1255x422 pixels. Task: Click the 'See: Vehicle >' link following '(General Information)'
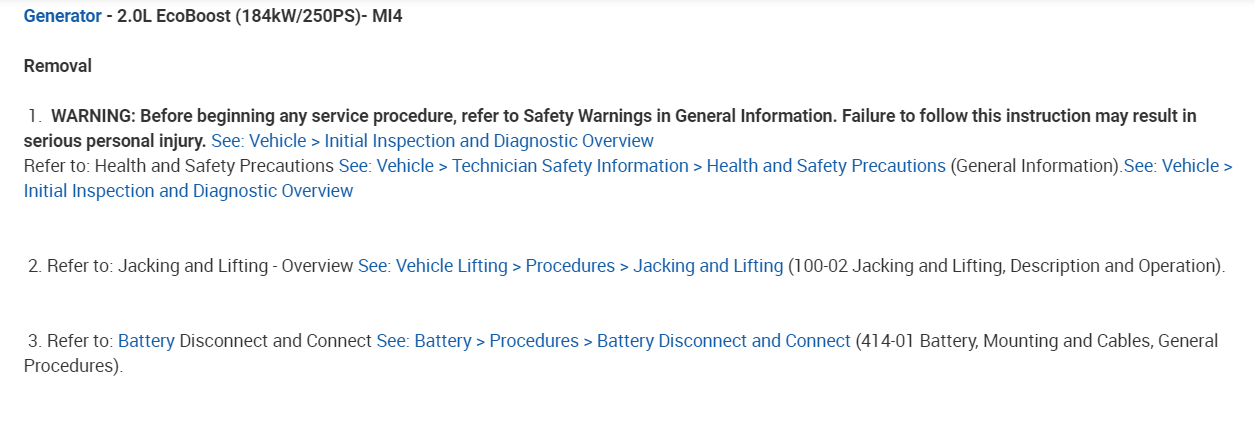pyautogui.click(x=1177, y=166)
